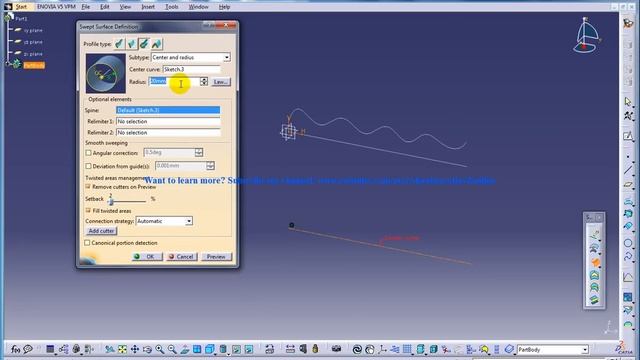Click the Hide/Show icon
This screenshot has width=640, height=360.
point(236,349)
